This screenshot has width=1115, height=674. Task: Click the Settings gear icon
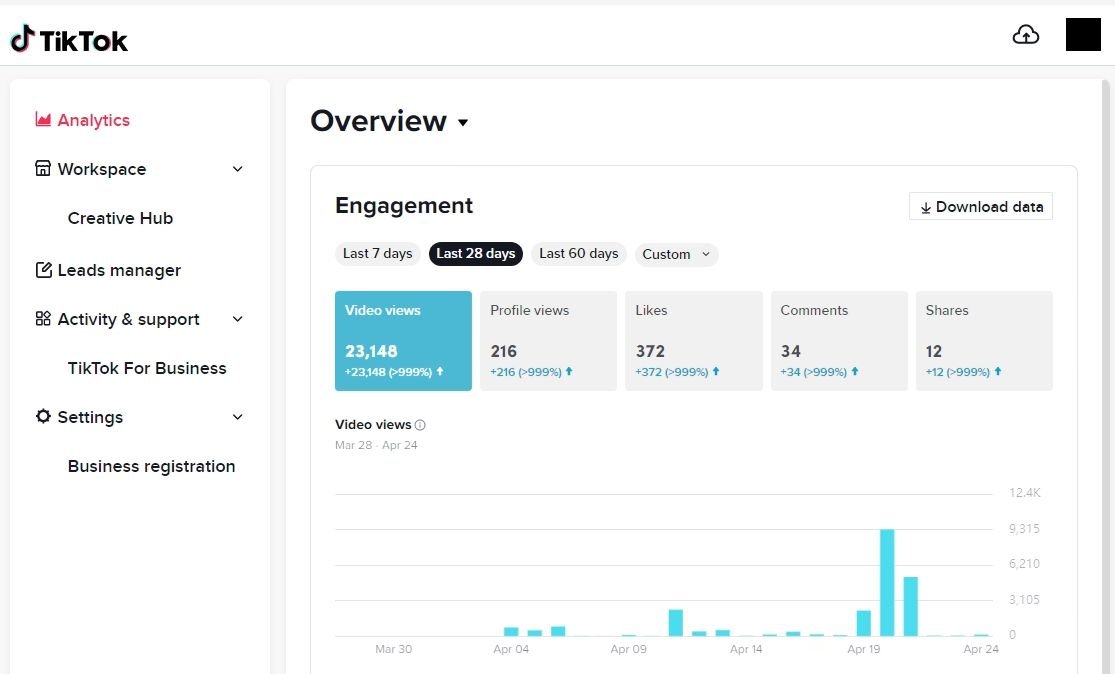coord(43,416)
